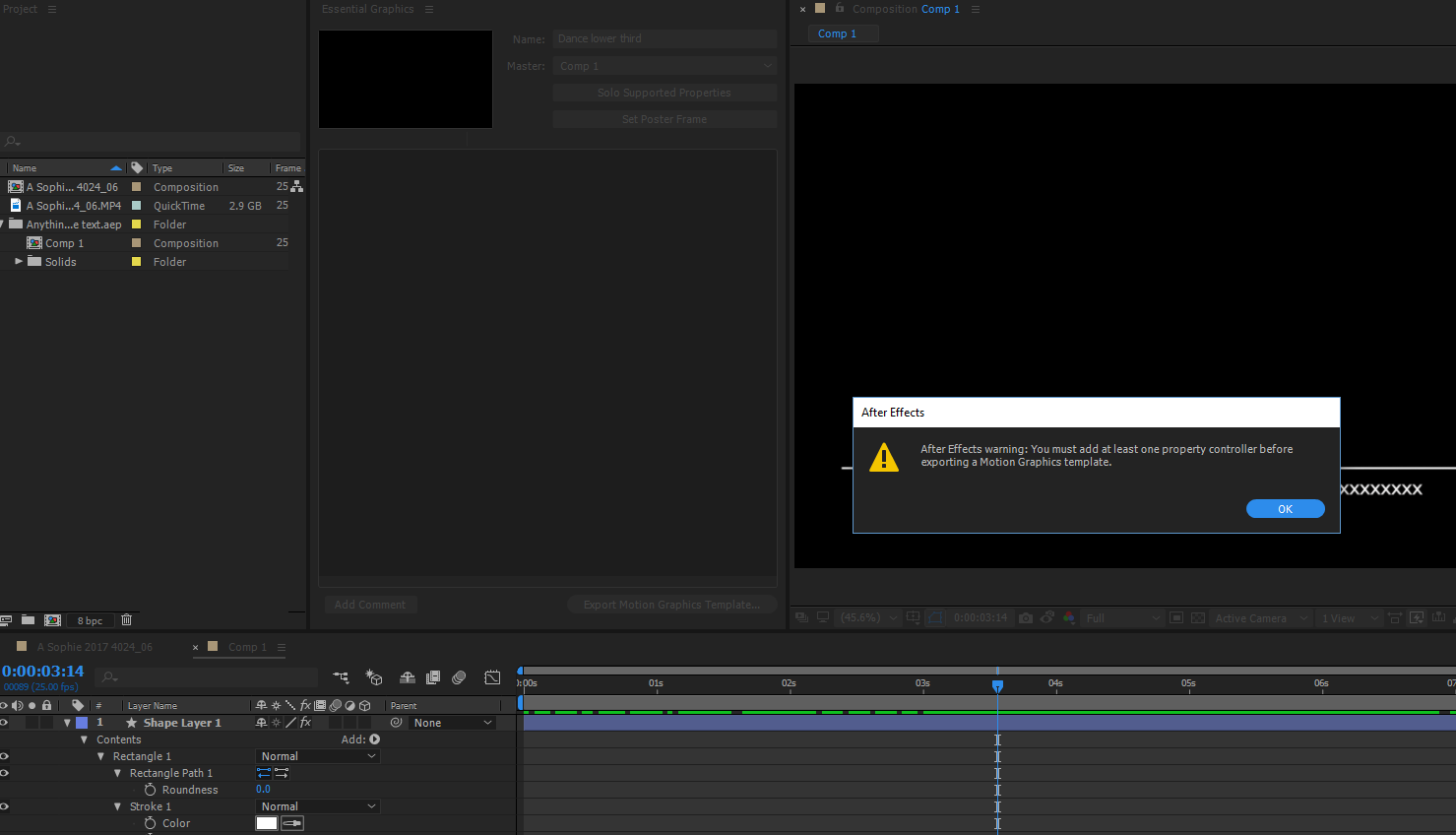Lock Shape Layer 1
The width and height of the screenshot is (1456, 835).
pos(46,722)
